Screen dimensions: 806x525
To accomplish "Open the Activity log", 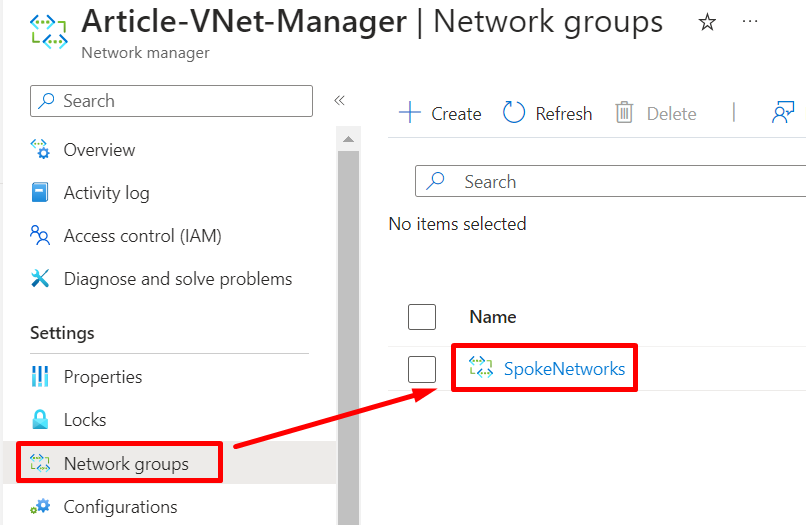I will coord(106,193).
